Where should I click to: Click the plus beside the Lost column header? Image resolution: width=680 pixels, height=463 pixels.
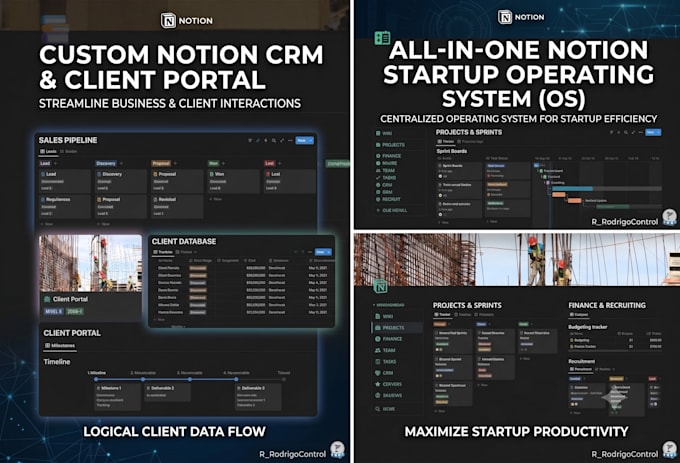point(279,163)
